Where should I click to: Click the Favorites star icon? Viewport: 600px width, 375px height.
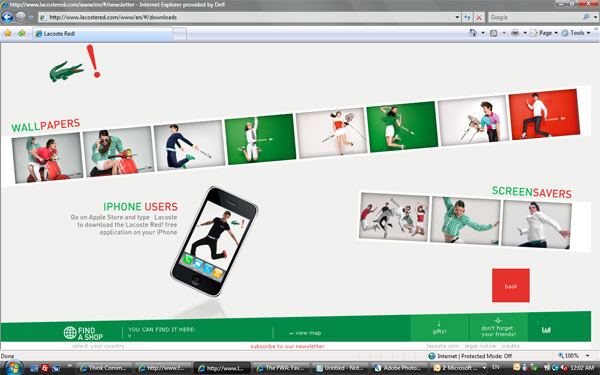coord(8,33)
